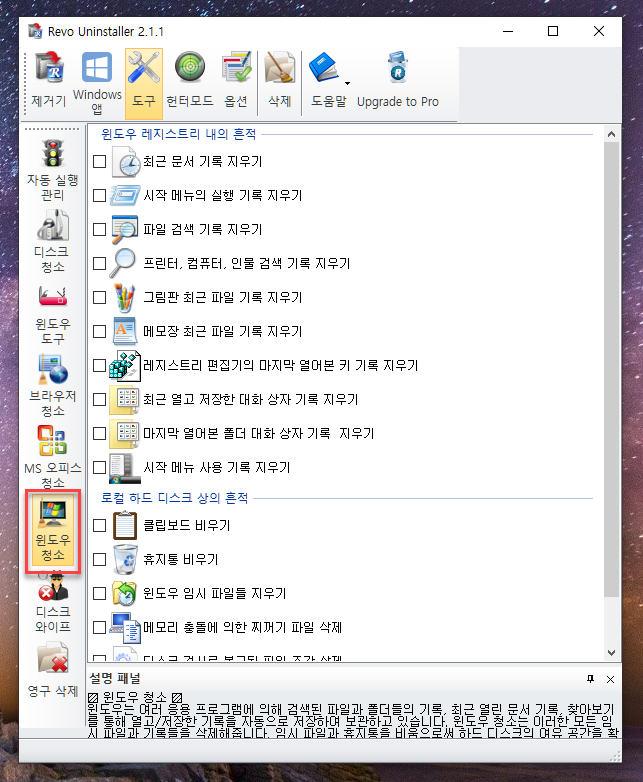Select 로컬 하드 디스크 상의 흔적 header

(x=175, y=498)
